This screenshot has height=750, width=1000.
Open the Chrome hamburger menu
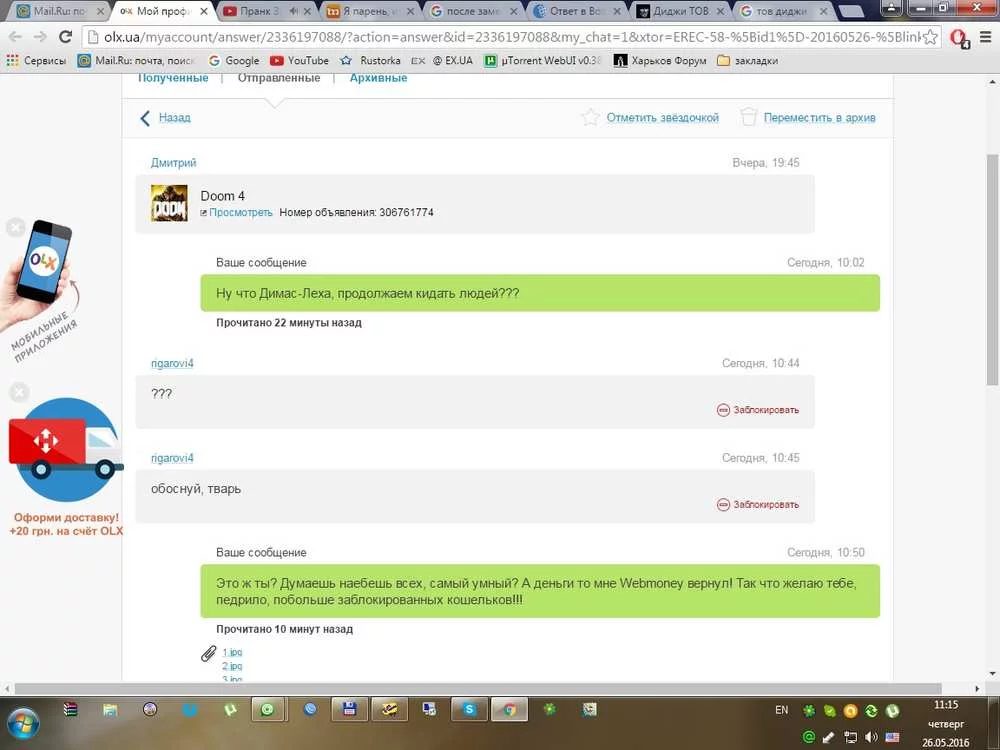point(985,37)
